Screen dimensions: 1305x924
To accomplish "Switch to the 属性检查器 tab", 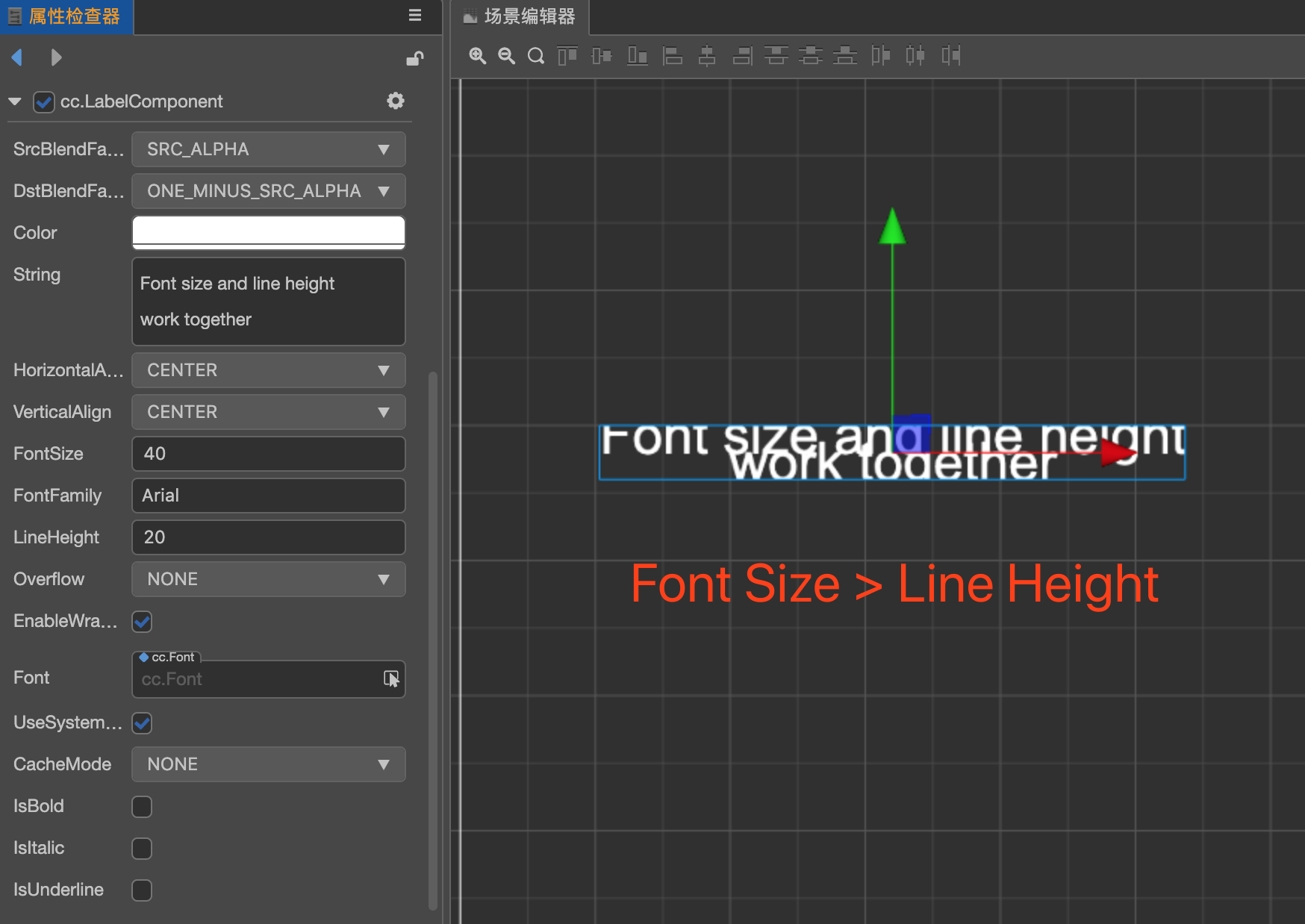I will [66, 16].
